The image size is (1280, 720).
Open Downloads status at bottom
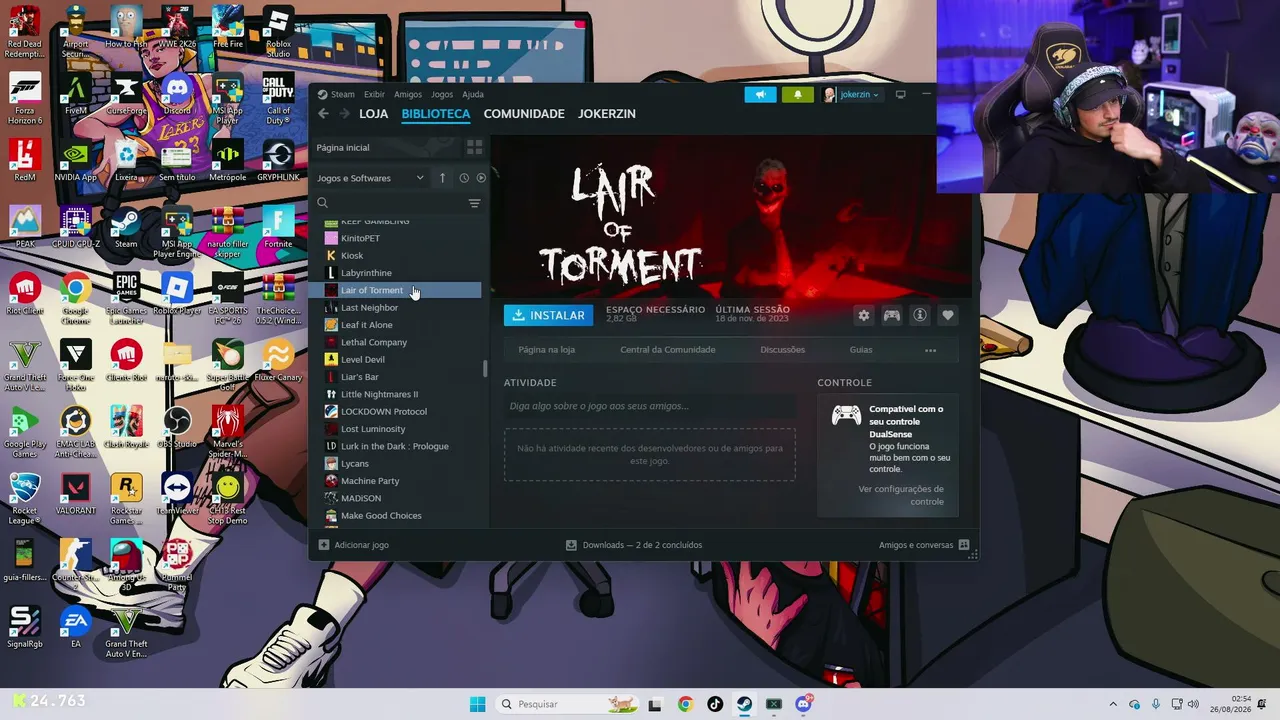(634, 545)
